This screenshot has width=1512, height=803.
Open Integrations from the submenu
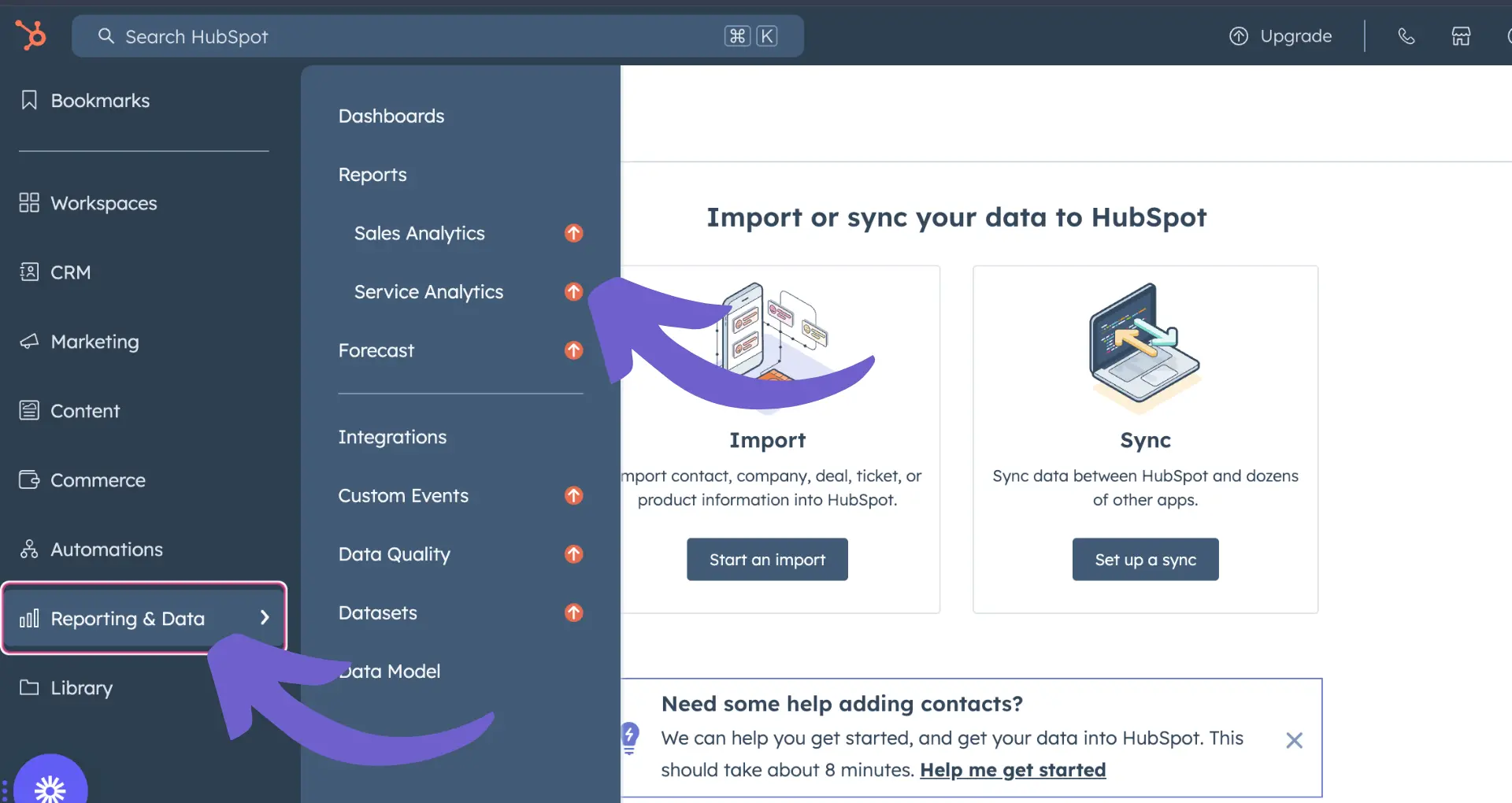[392, 437]
